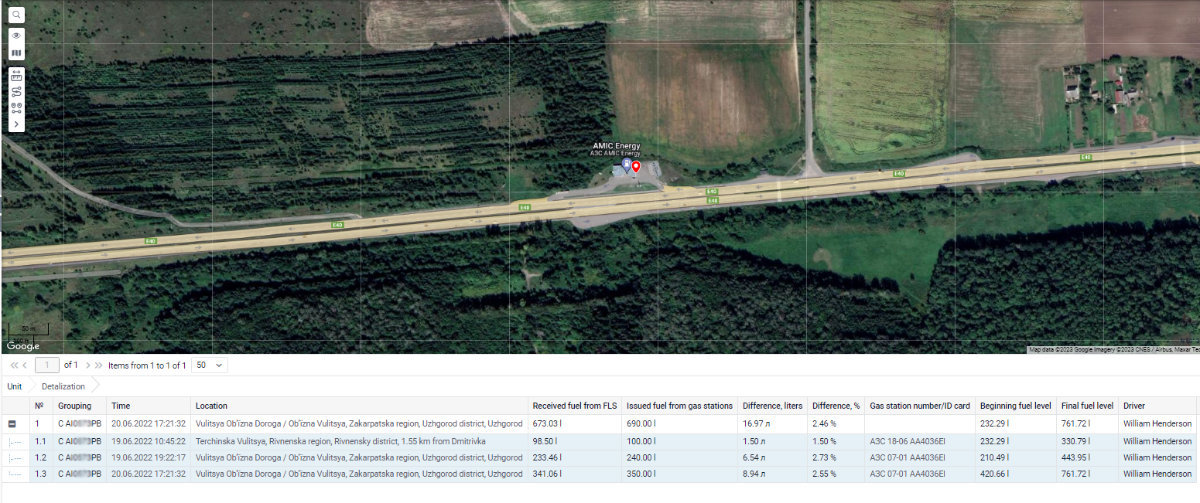Expand map tools with the chevron arrow

coord(17,123)
